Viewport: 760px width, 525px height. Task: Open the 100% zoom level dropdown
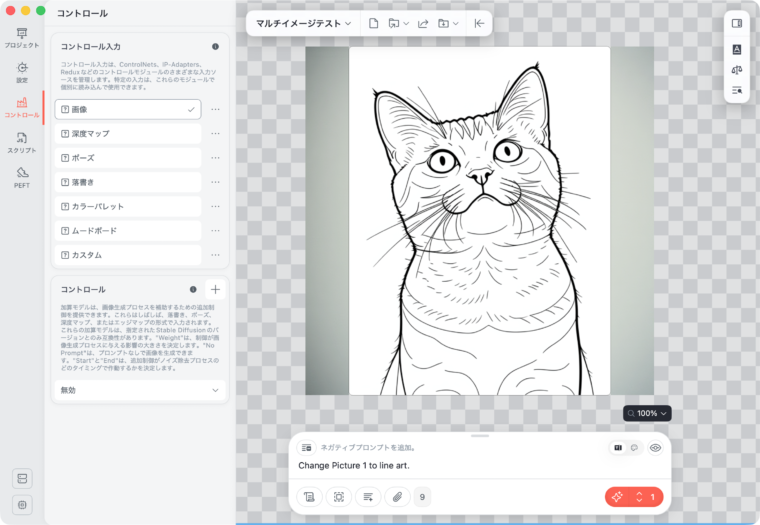(646, 413)
